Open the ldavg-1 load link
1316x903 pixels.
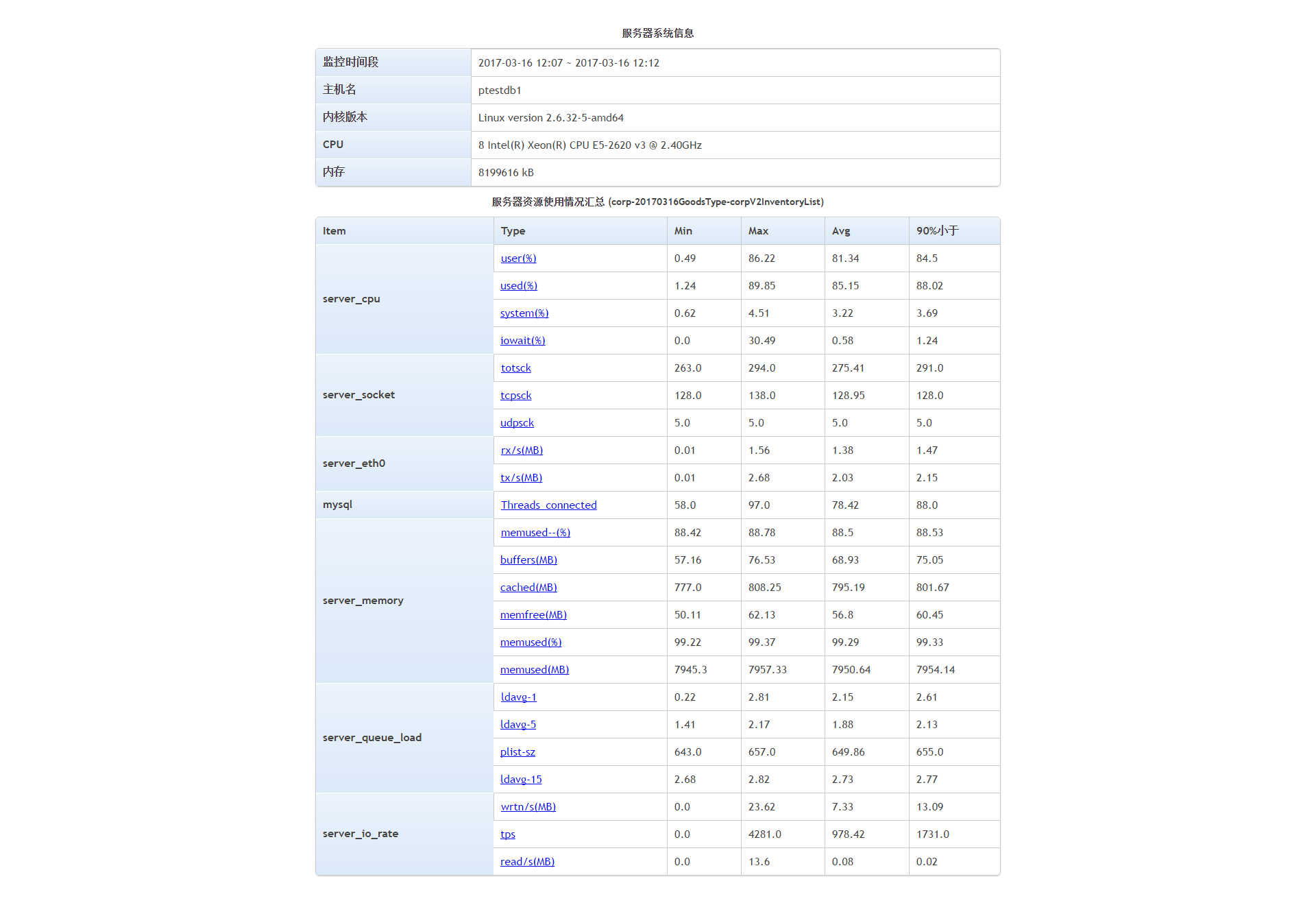pyautogui.click(x=518, y=697)
